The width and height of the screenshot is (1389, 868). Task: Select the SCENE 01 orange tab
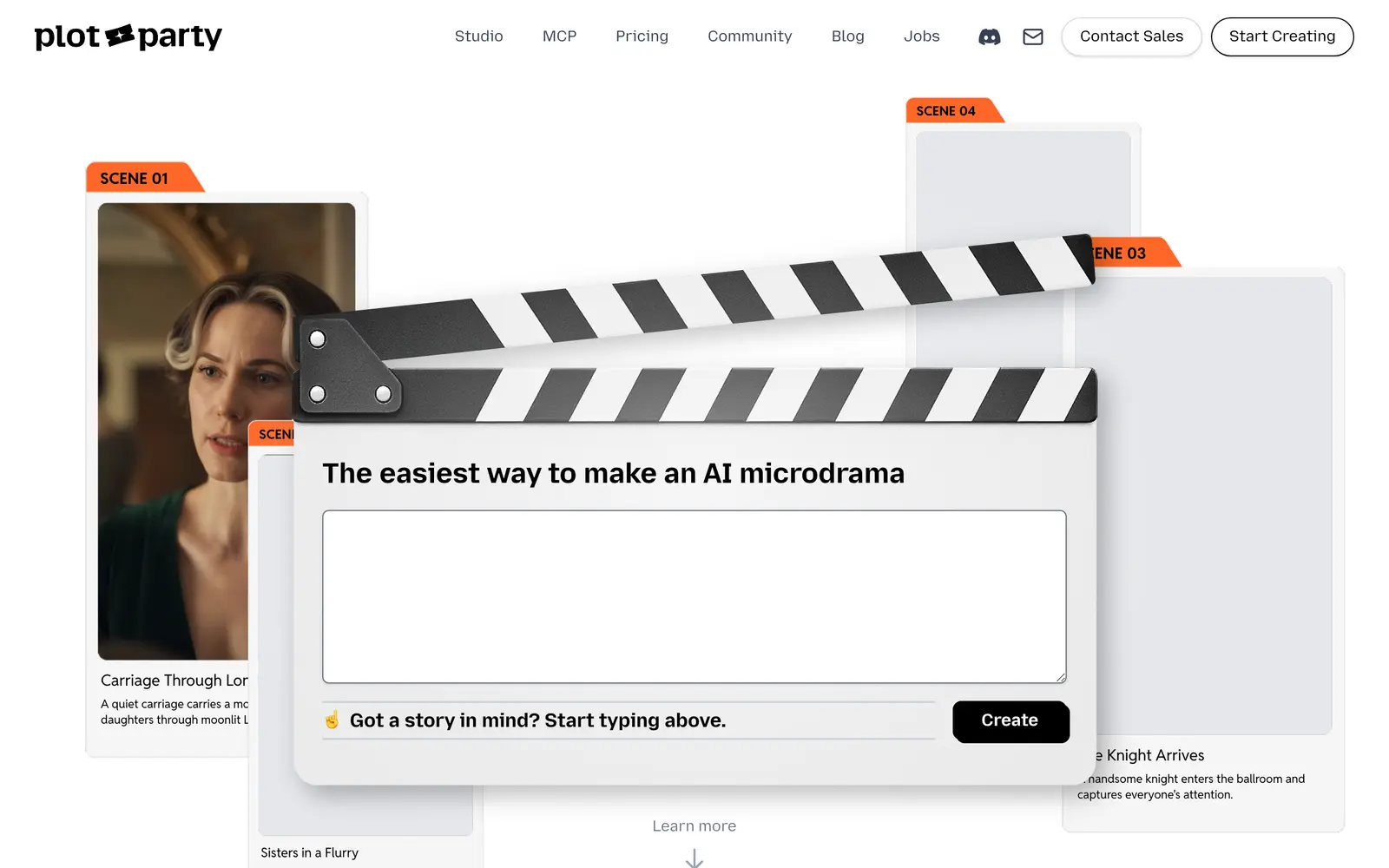[x=143, y=178]
